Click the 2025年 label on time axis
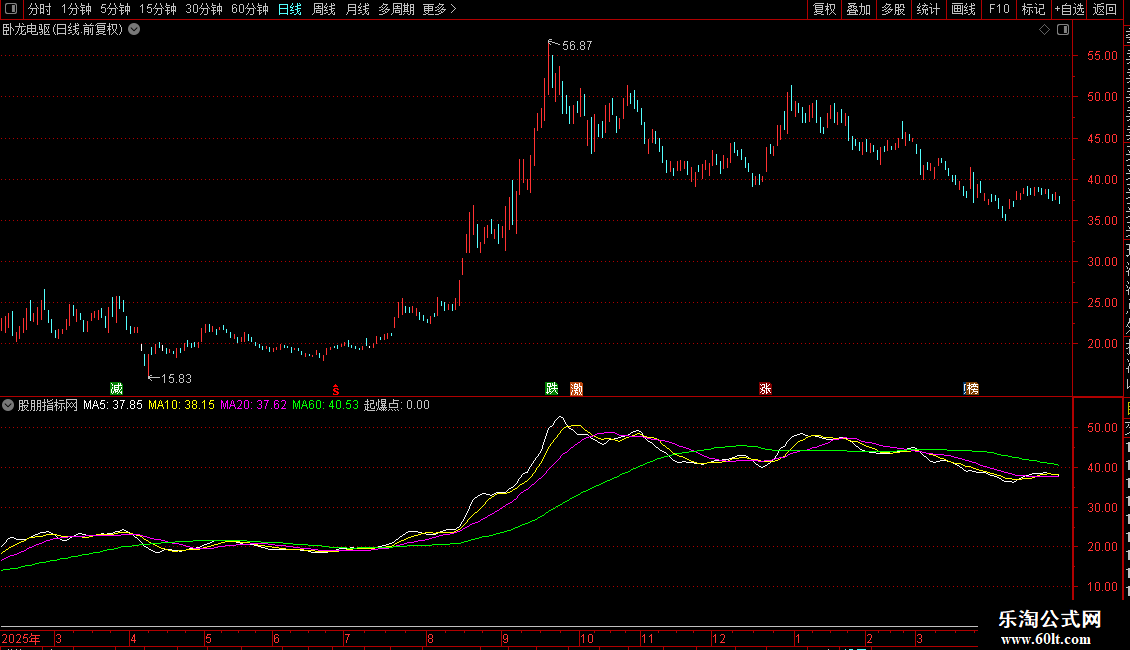The image size is (1130, 650). (21, 638)
